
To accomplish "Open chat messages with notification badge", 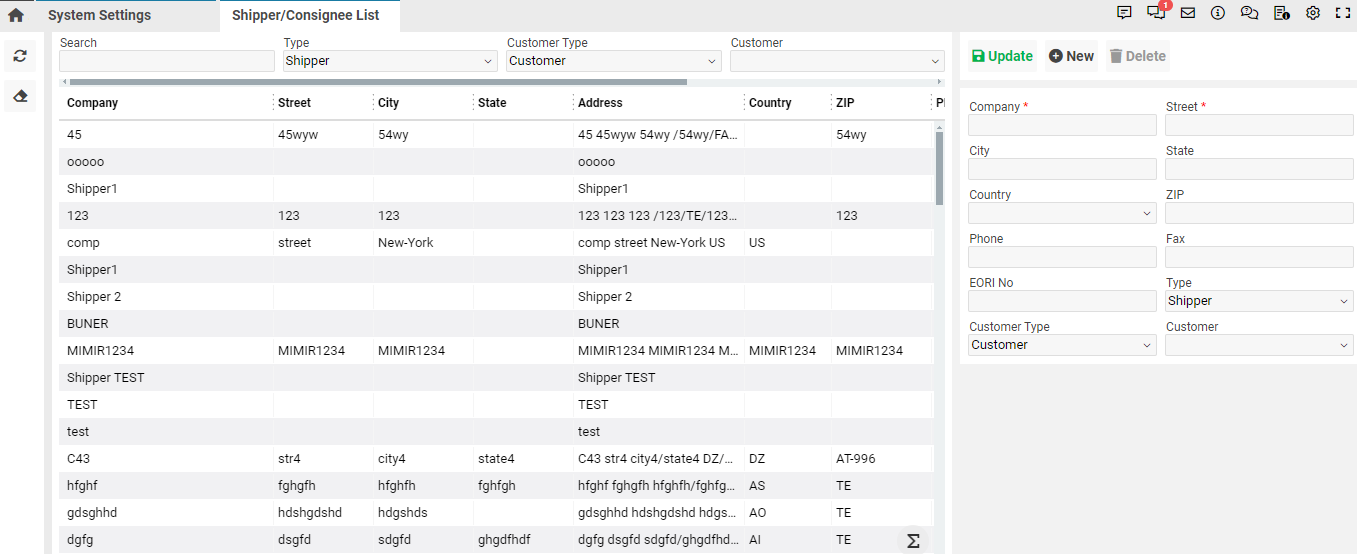I will [x=1156, y=14].
